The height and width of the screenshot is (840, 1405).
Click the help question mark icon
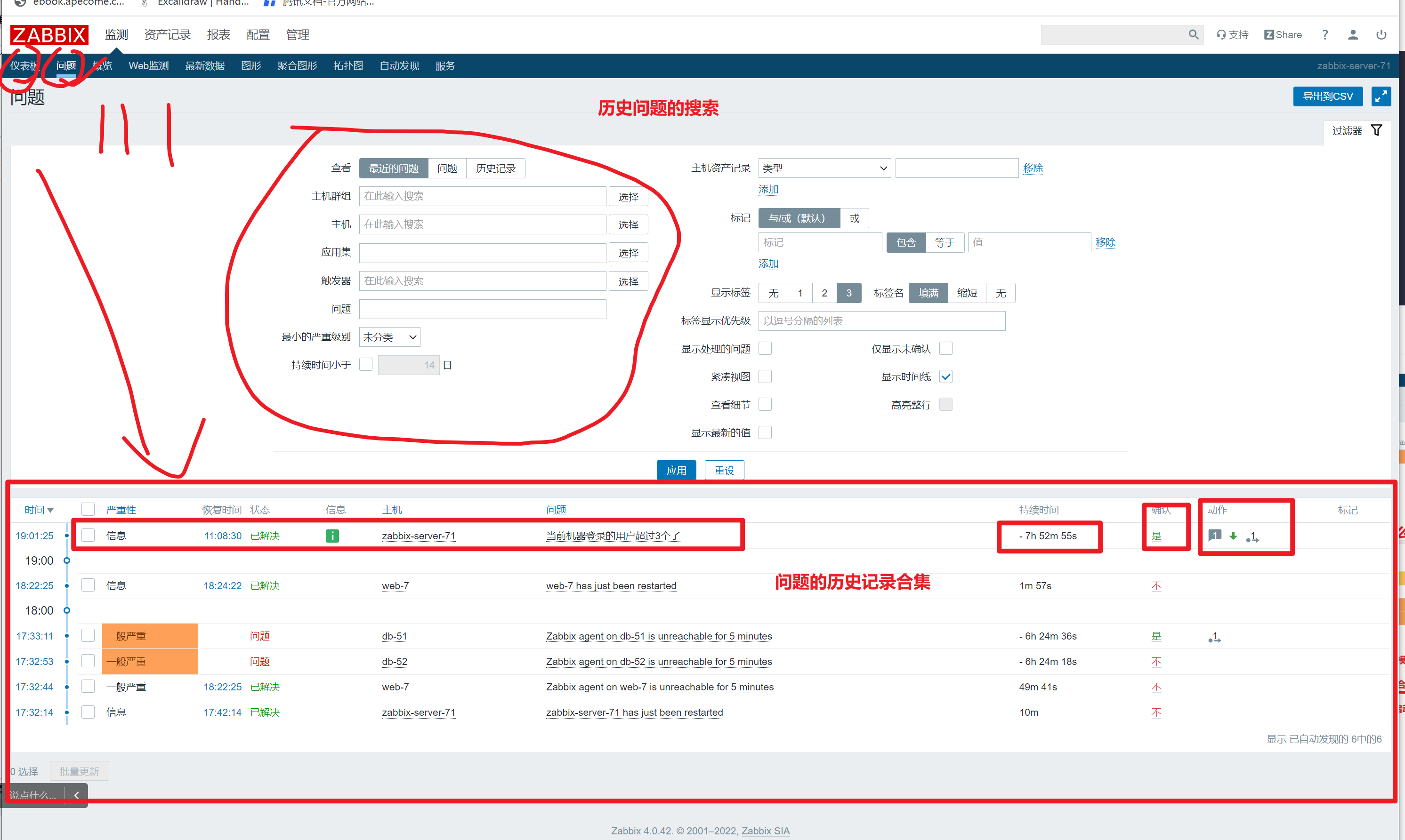tap(1325, 34)
